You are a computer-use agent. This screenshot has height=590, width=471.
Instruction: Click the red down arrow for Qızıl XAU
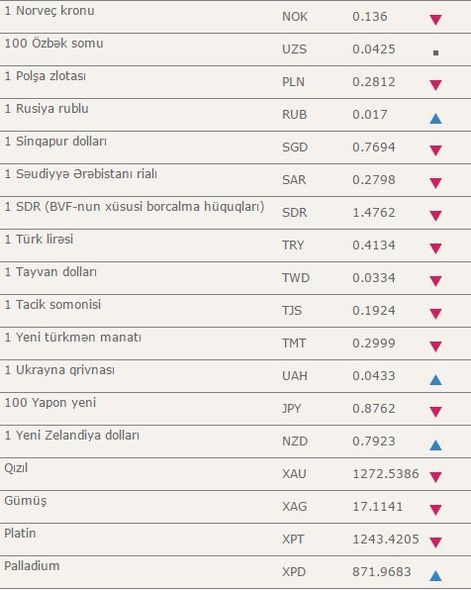[x=435, y=477]
